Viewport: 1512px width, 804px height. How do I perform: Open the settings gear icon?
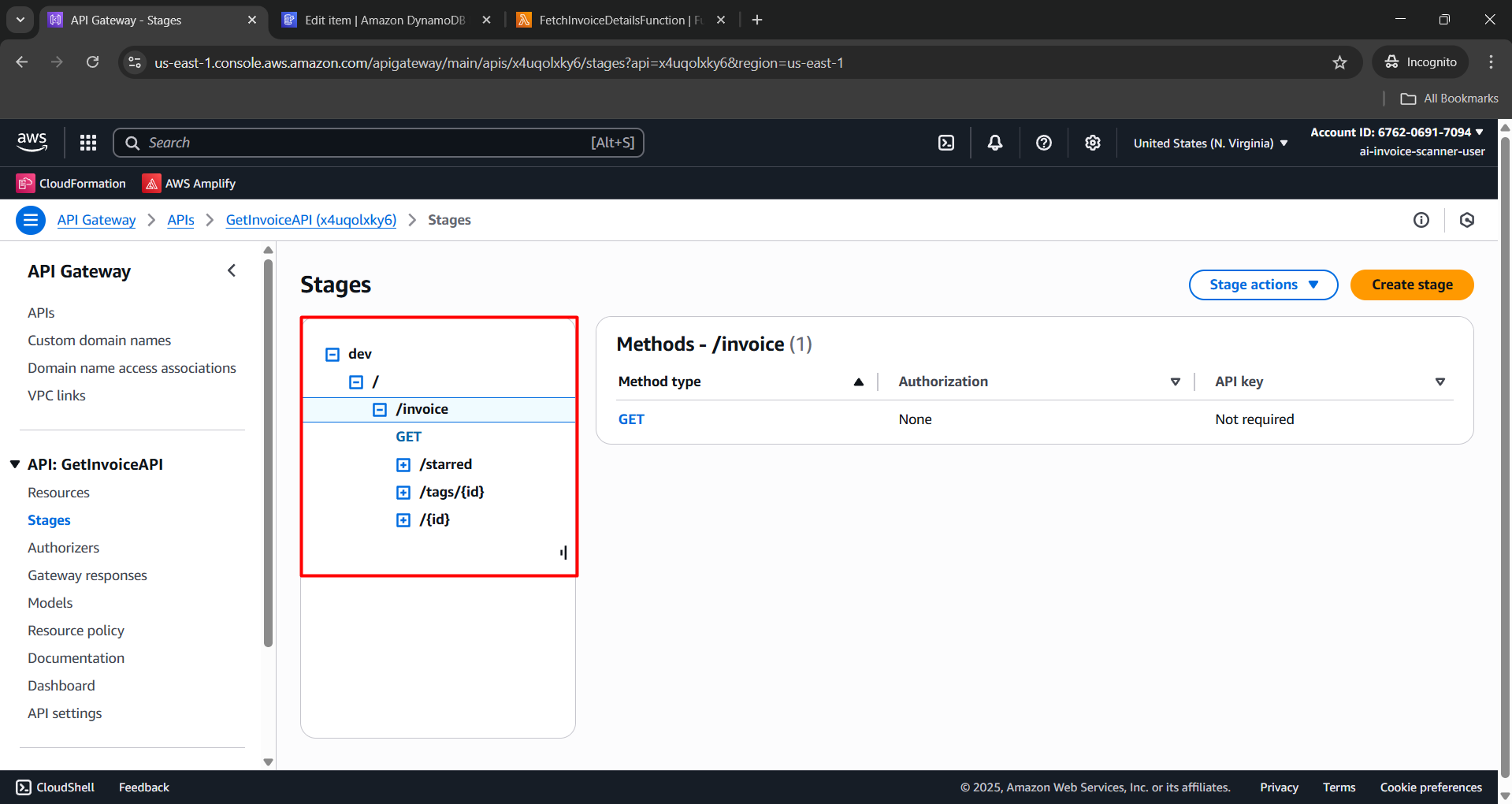1092,143
